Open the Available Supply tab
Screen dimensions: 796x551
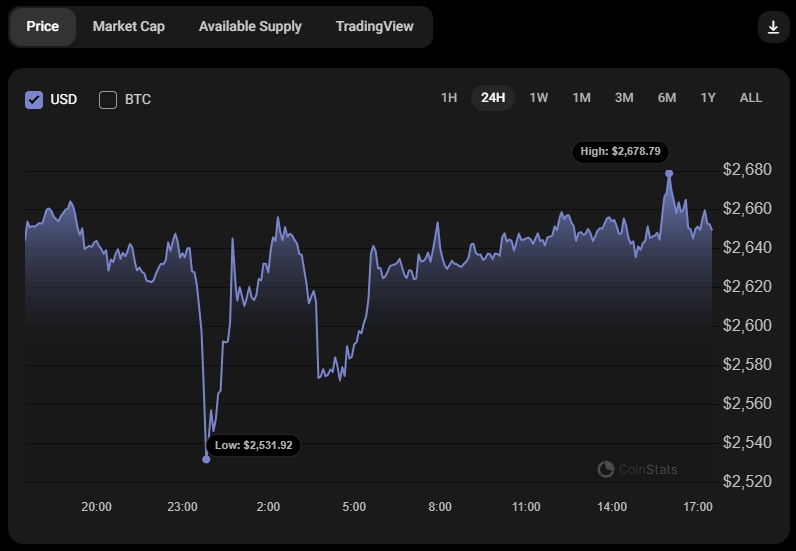click(250, 27)
